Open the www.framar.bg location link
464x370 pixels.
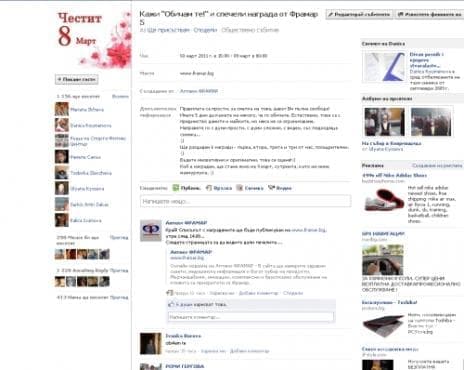tap(197, 73)
